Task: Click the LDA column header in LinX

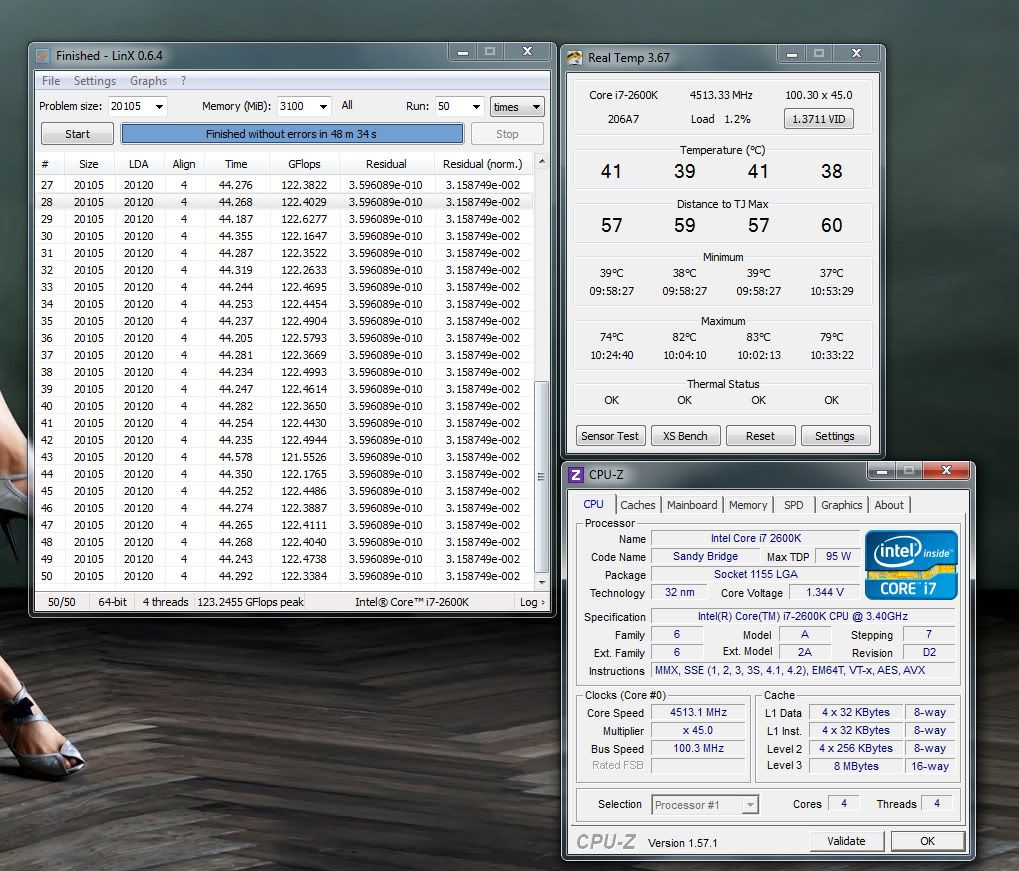Action: click(x=138, y=164)
